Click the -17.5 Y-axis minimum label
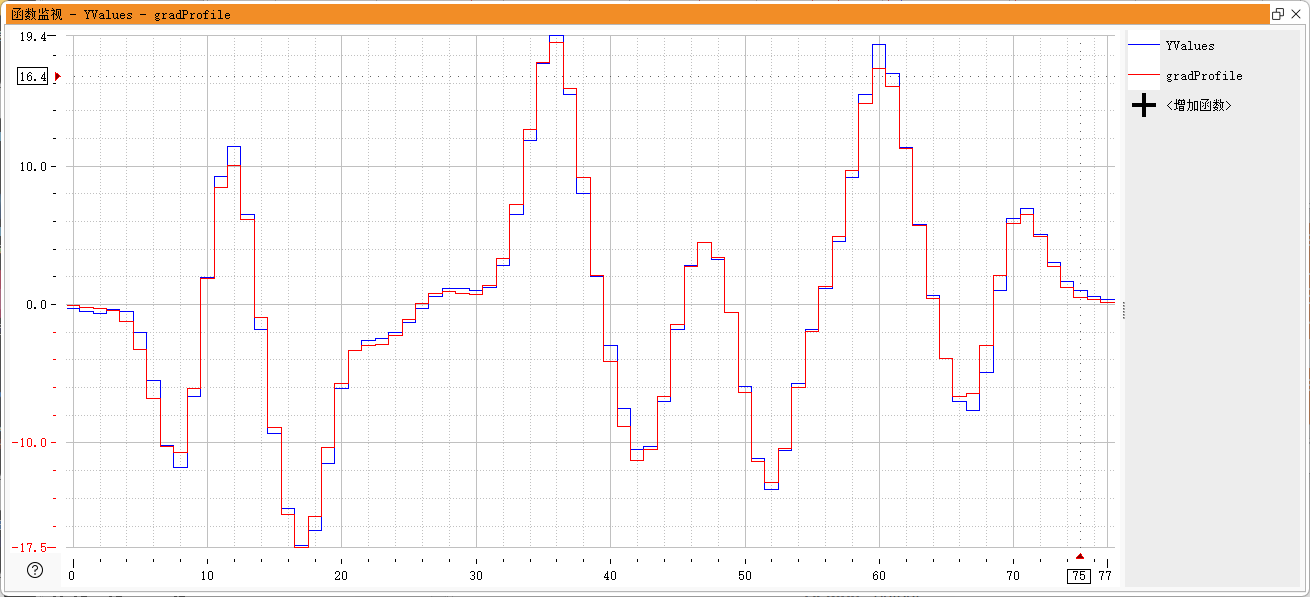 [x=28, y=547]
